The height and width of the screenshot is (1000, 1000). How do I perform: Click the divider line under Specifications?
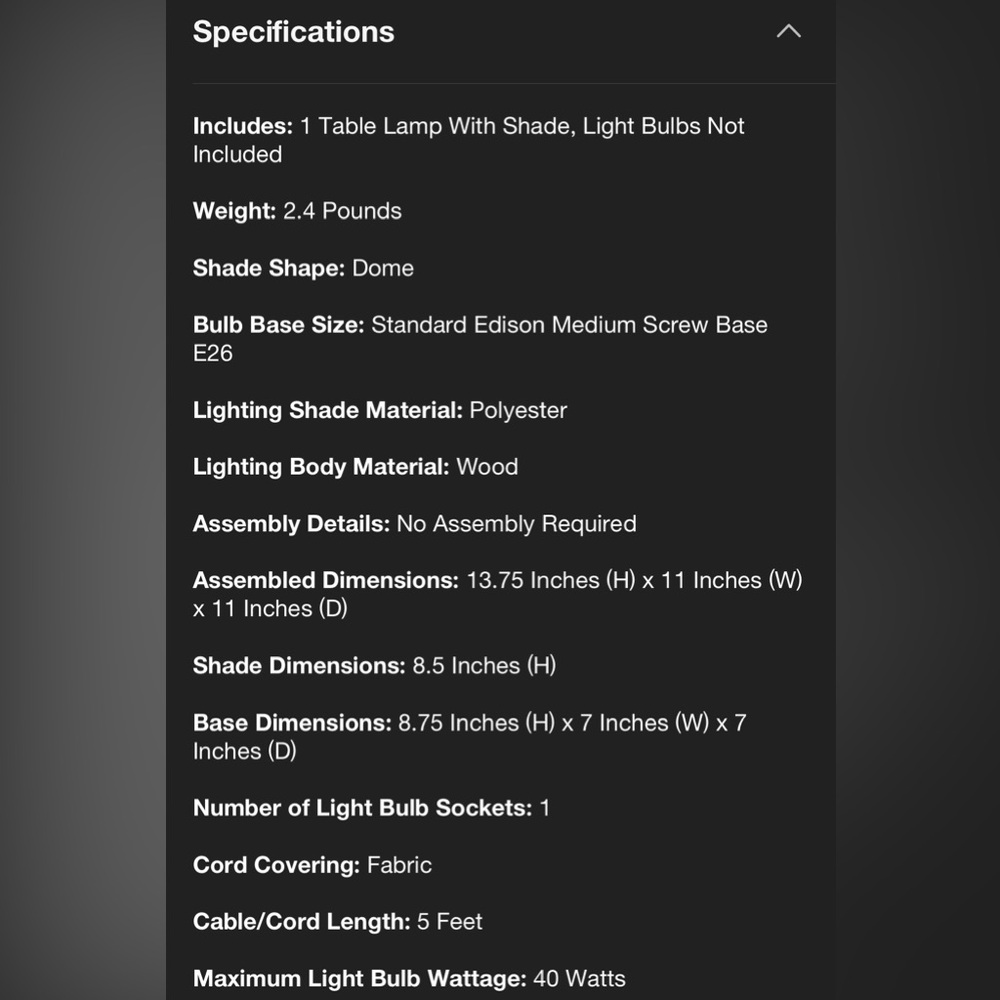pyautogui.click(x=514, y=84)
